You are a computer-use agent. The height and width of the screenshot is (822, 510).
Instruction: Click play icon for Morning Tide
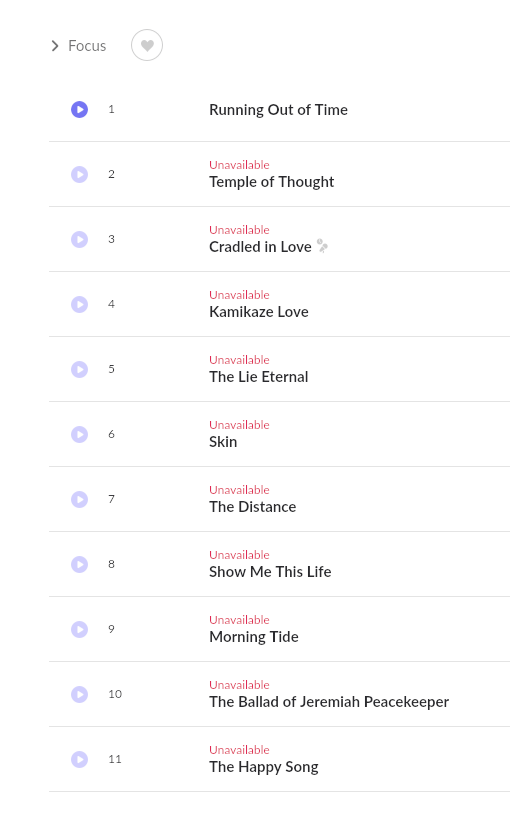[x=80, y=630]
